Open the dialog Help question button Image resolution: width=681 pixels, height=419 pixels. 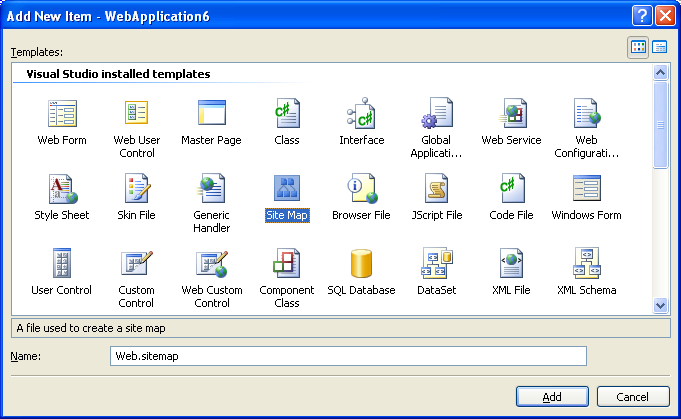[641, 15]
